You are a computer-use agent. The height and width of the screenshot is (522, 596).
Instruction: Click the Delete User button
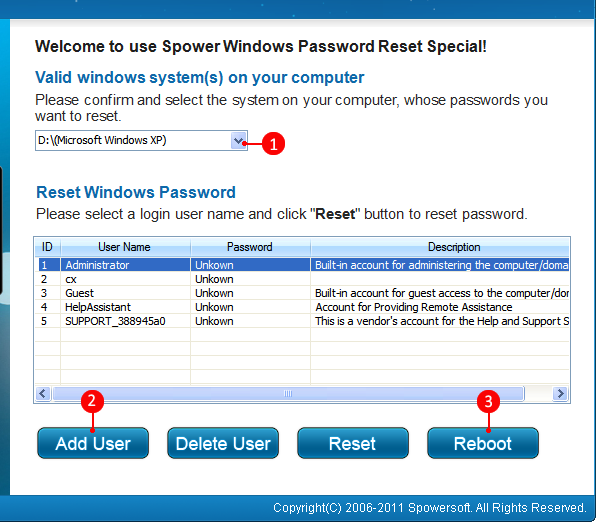pyautogui.click(x=223, y=443)
